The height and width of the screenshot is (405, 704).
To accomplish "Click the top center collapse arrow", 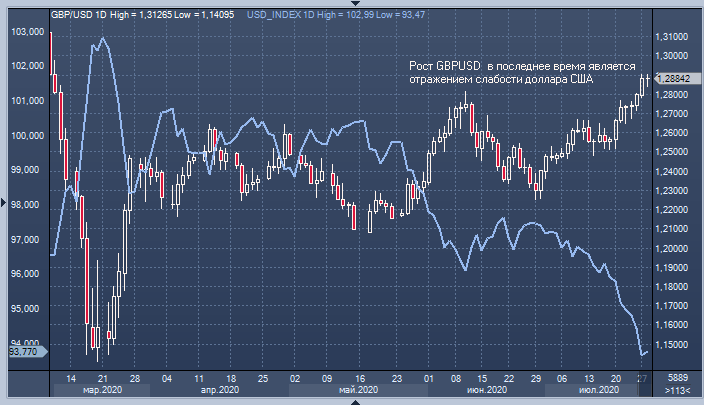I will pyautogui.click(x=353, y=4).
